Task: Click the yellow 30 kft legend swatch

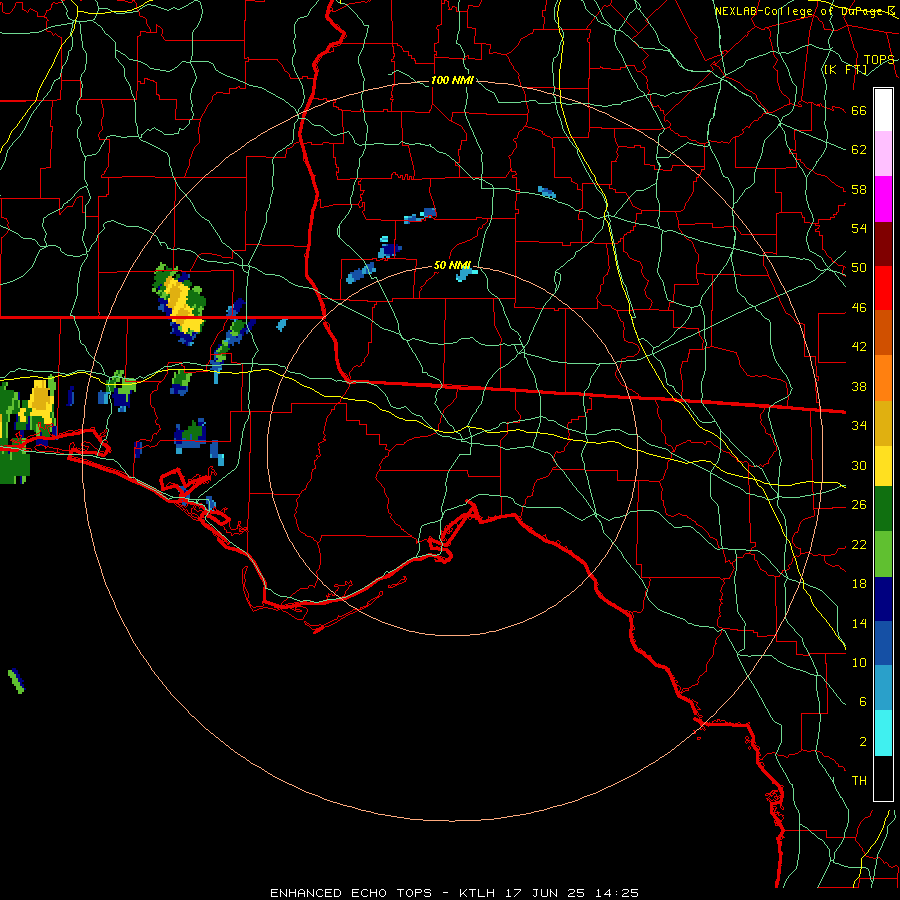Action: click(883, 466)
